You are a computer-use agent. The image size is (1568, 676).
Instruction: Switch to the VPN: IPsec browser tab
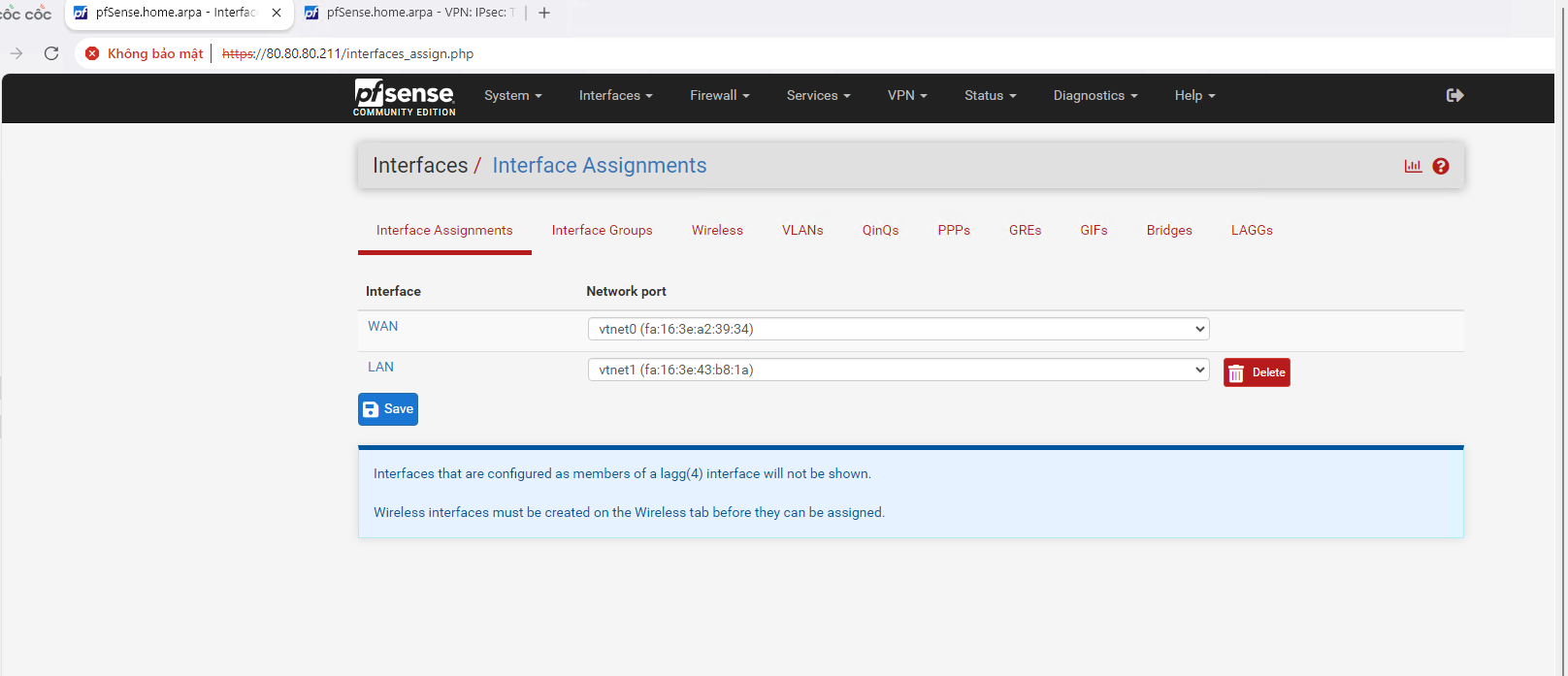(409, 13)
